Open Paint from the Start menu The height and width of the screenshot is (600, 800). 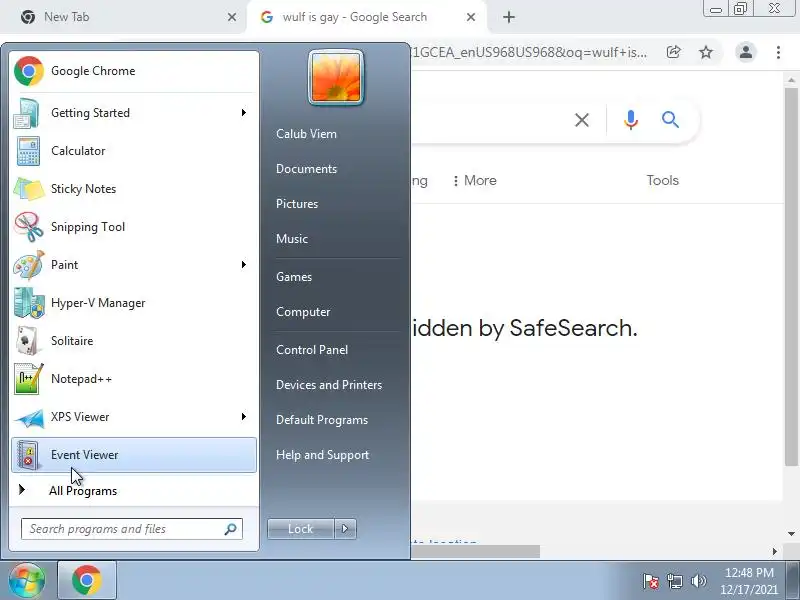pyautogui.click(x=134, y=265)
